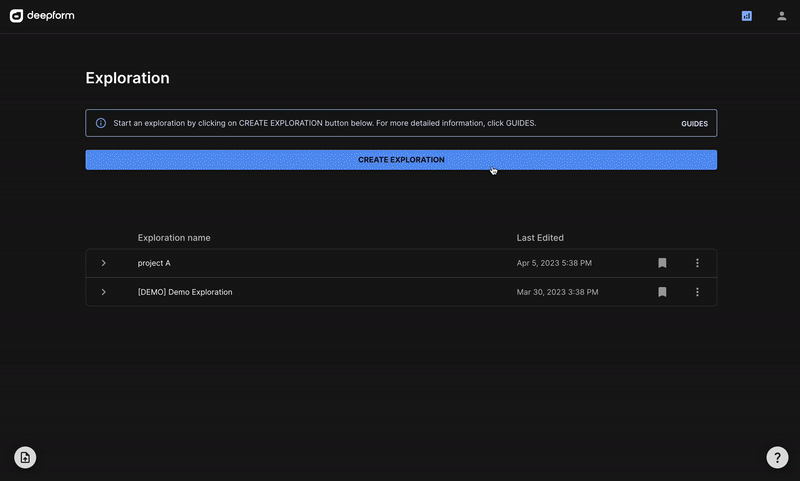Viewport: 800px width, 481px height.
Task: Click the Apr 5, 2023 date entry
Action: tap(554, 263)
